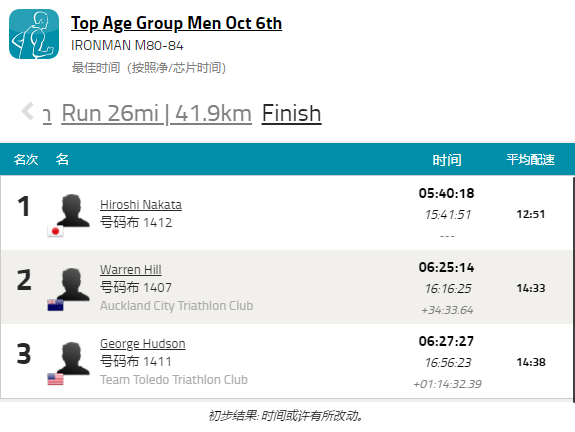Click the United States flag icon
The height and width of the screenshot is (432, 575).
[55, 379]
